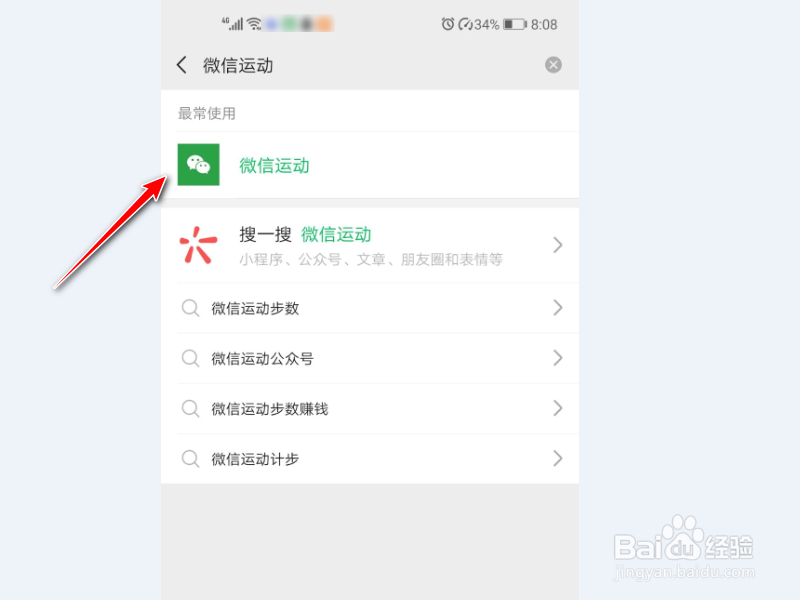This screenshot has height=600, width=800.
Task: Tap the red 搜一搜 star icon
Action: point(198,245)
